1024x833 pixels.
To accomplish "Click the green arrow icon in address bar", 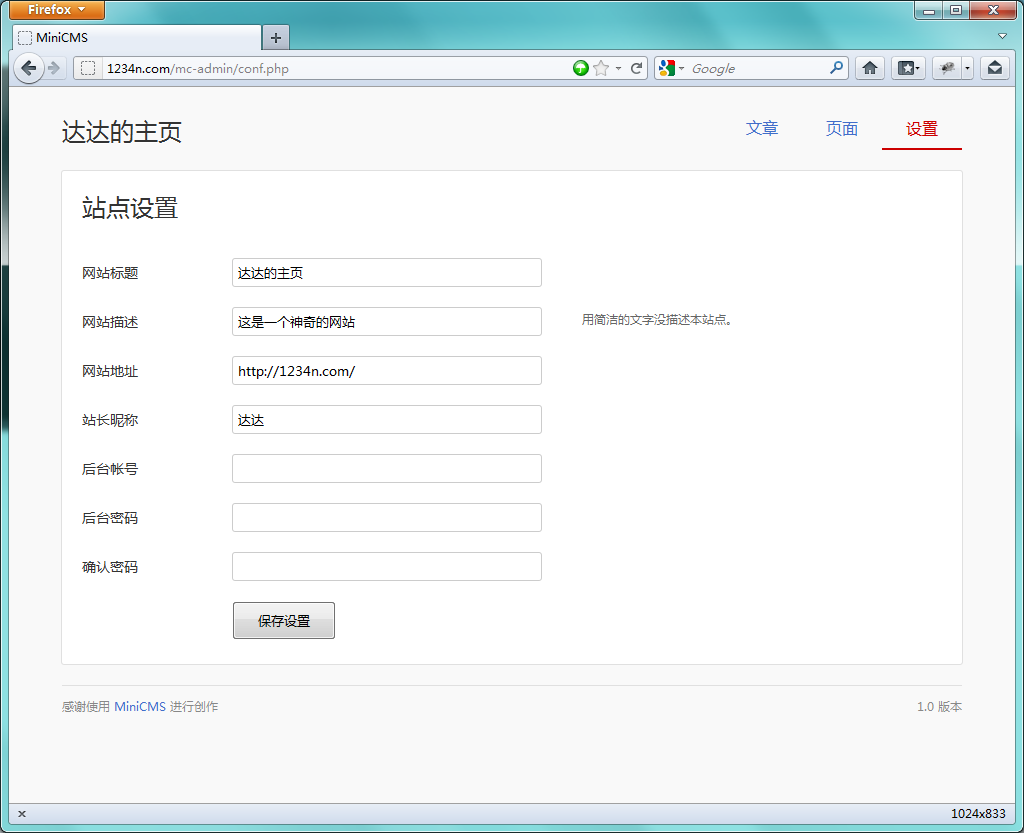I will [x=581, y=68].
